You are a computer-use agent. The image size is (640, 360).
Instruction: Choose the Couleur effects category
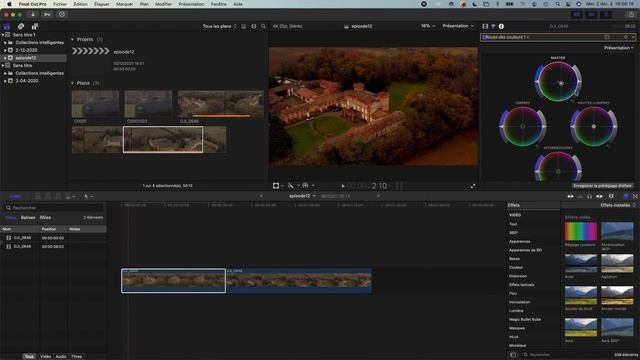[516, 267]
